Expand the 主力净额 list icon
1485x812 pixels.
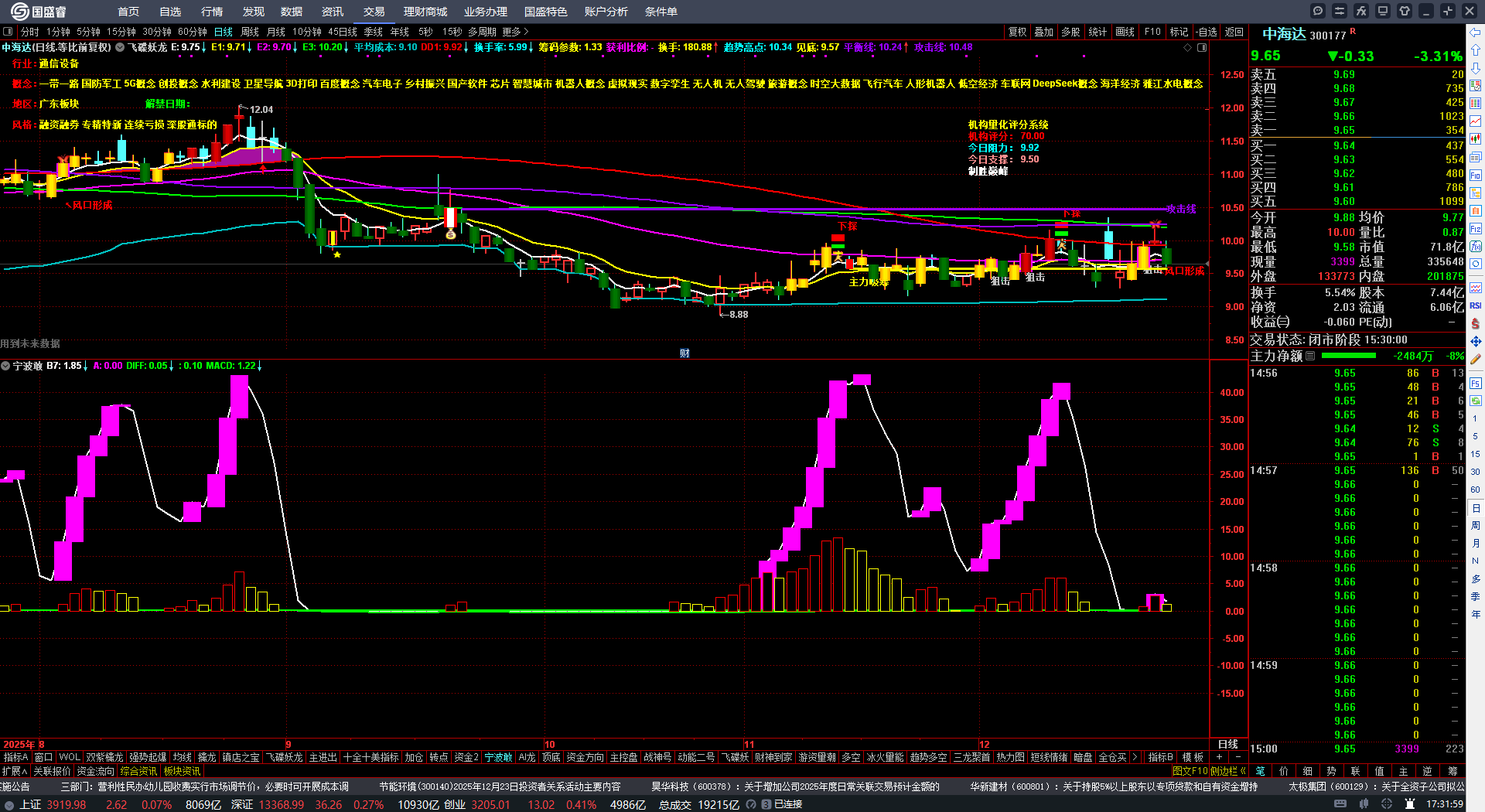click(x=1310, y=356)
